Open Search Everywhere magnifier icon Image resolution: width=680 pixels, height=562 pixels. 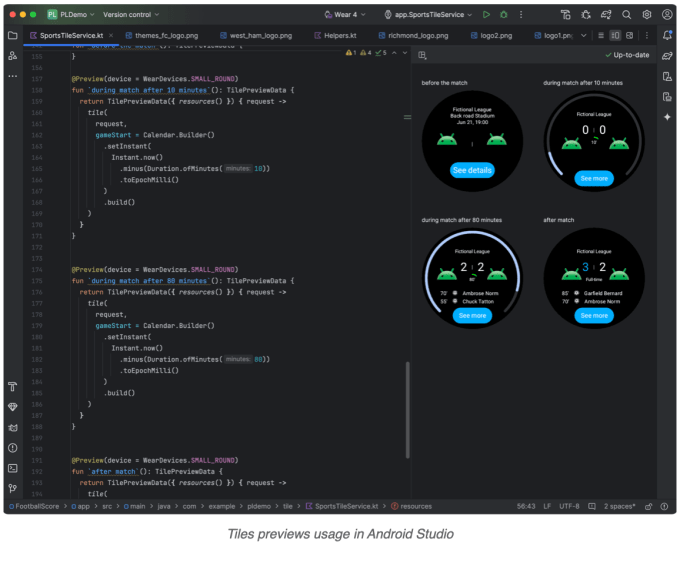(627, 15)
